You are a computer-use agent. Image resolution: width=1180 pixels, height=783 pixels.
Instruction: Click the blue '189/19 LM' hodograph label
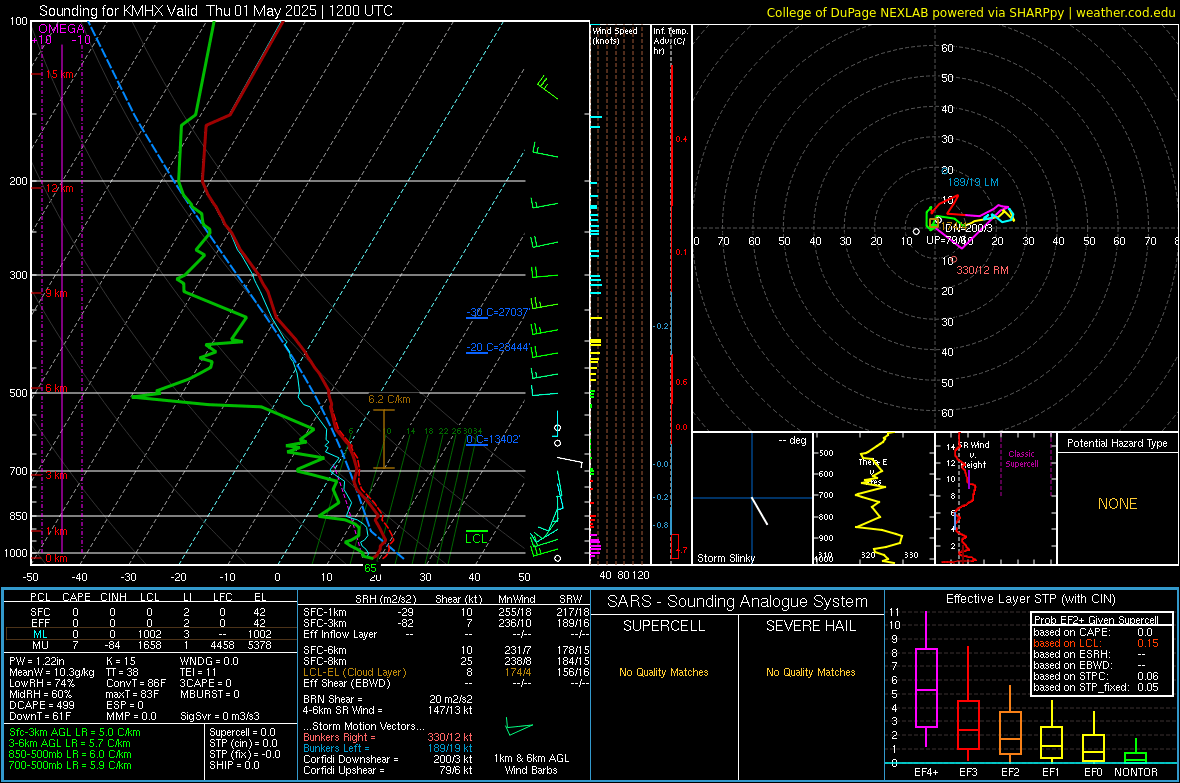point(973,182)
